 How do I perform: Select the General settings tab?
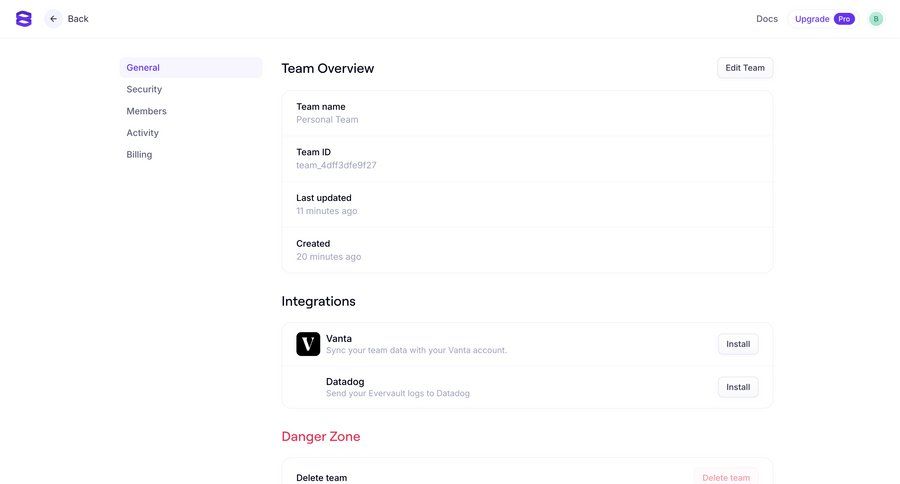[143, 68]
